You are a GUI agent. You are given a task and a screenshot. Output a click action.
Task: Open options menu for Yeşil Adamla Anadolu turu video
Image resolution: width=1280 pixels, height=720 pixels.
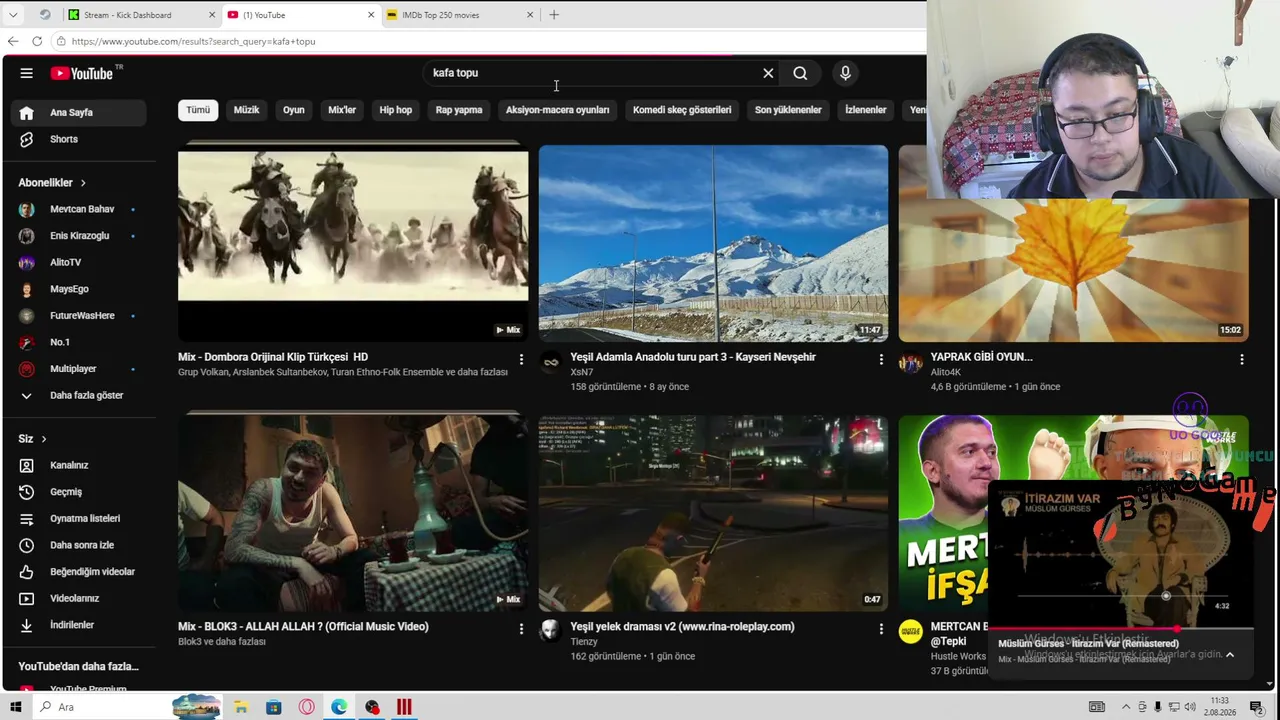(881, 359)
